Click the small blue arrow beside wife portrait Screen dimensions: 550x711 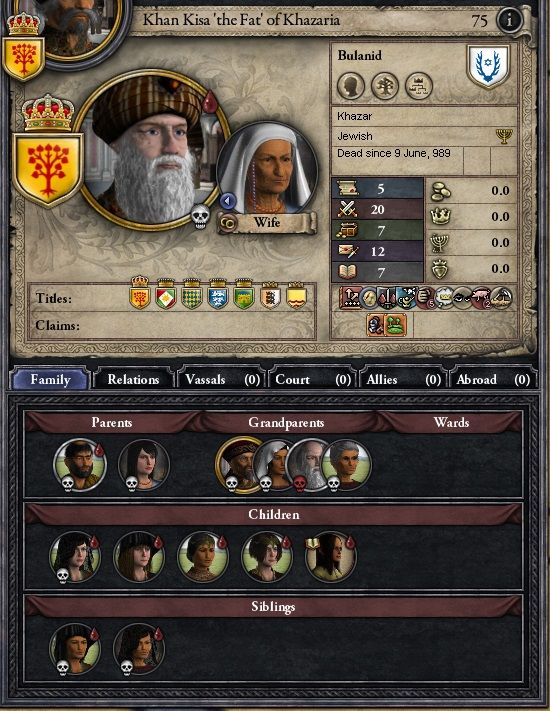(228, 200)
